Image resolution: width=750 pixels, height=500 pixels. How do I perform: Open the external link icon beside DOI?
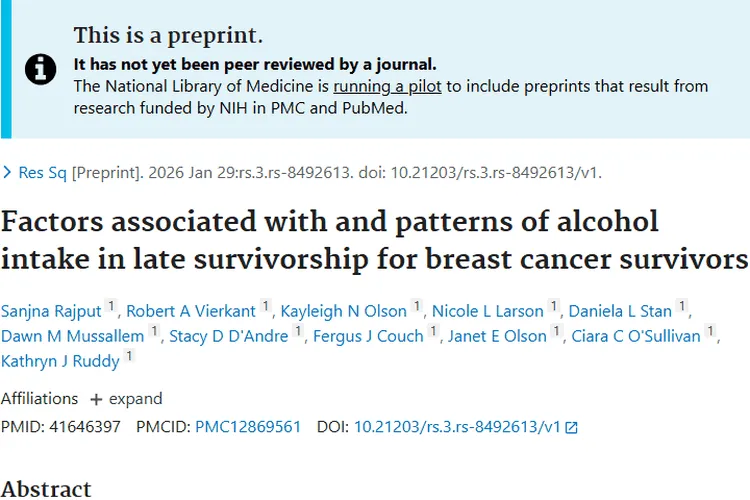point(571,427)
